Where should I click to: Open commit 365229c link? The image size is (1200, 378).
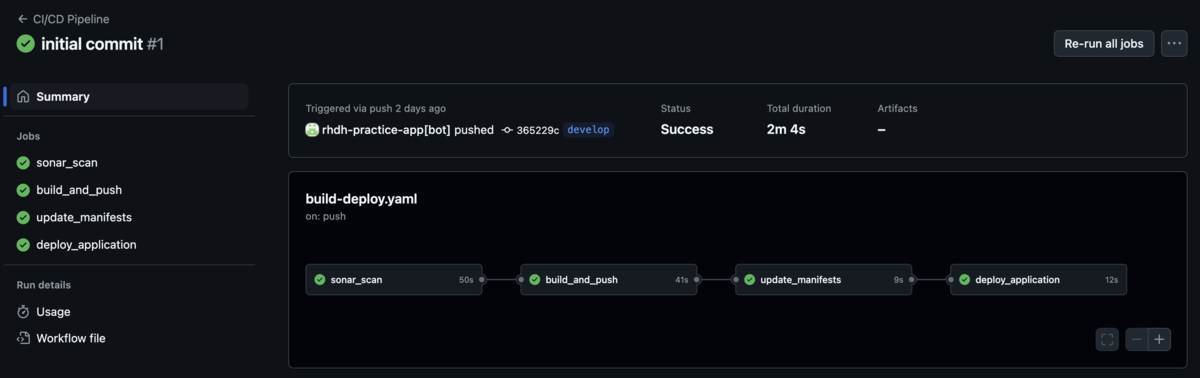click(530, 130)
